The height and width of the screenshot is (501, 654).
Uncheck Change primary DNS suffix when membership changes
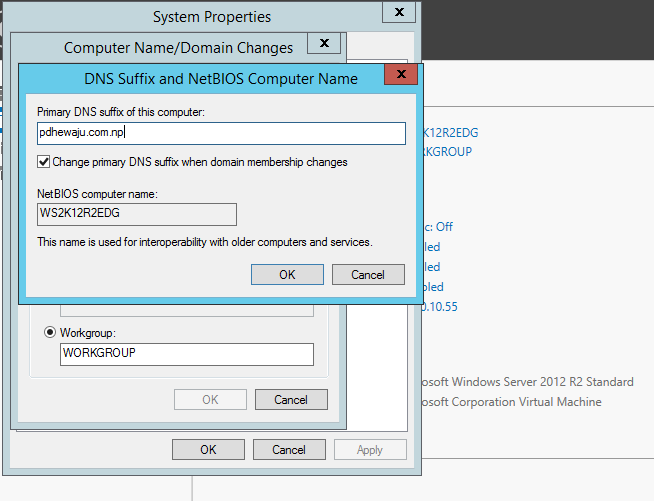(44, 162)
